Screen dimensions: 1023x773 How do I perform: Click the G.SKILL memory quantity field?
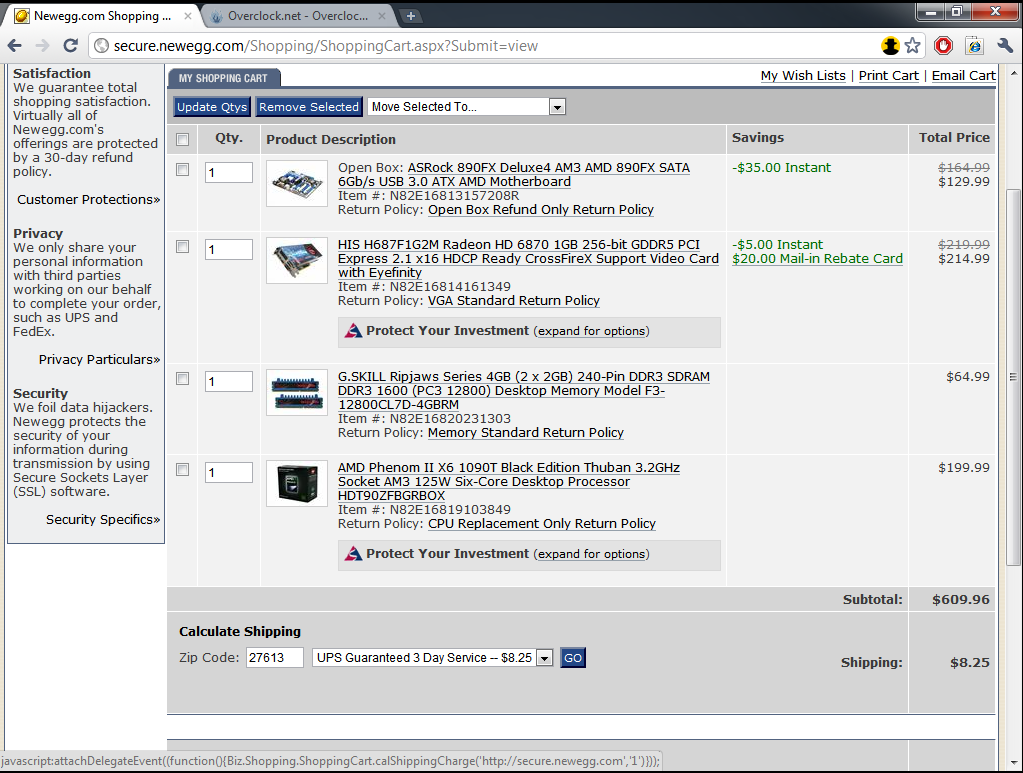(x=229, y=382)
